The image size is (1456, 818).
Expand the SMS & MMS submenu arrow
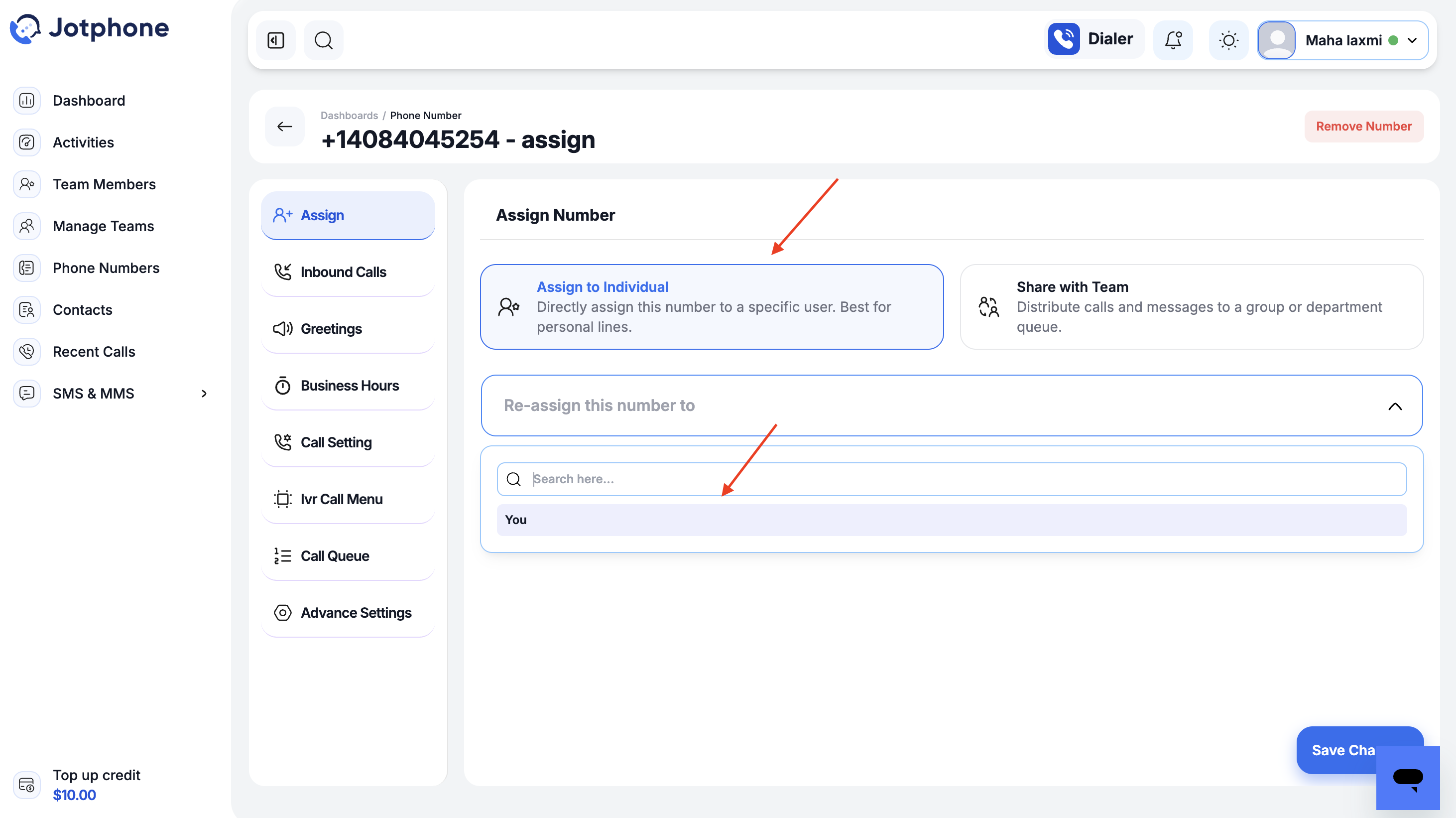[x=204, y=394]
